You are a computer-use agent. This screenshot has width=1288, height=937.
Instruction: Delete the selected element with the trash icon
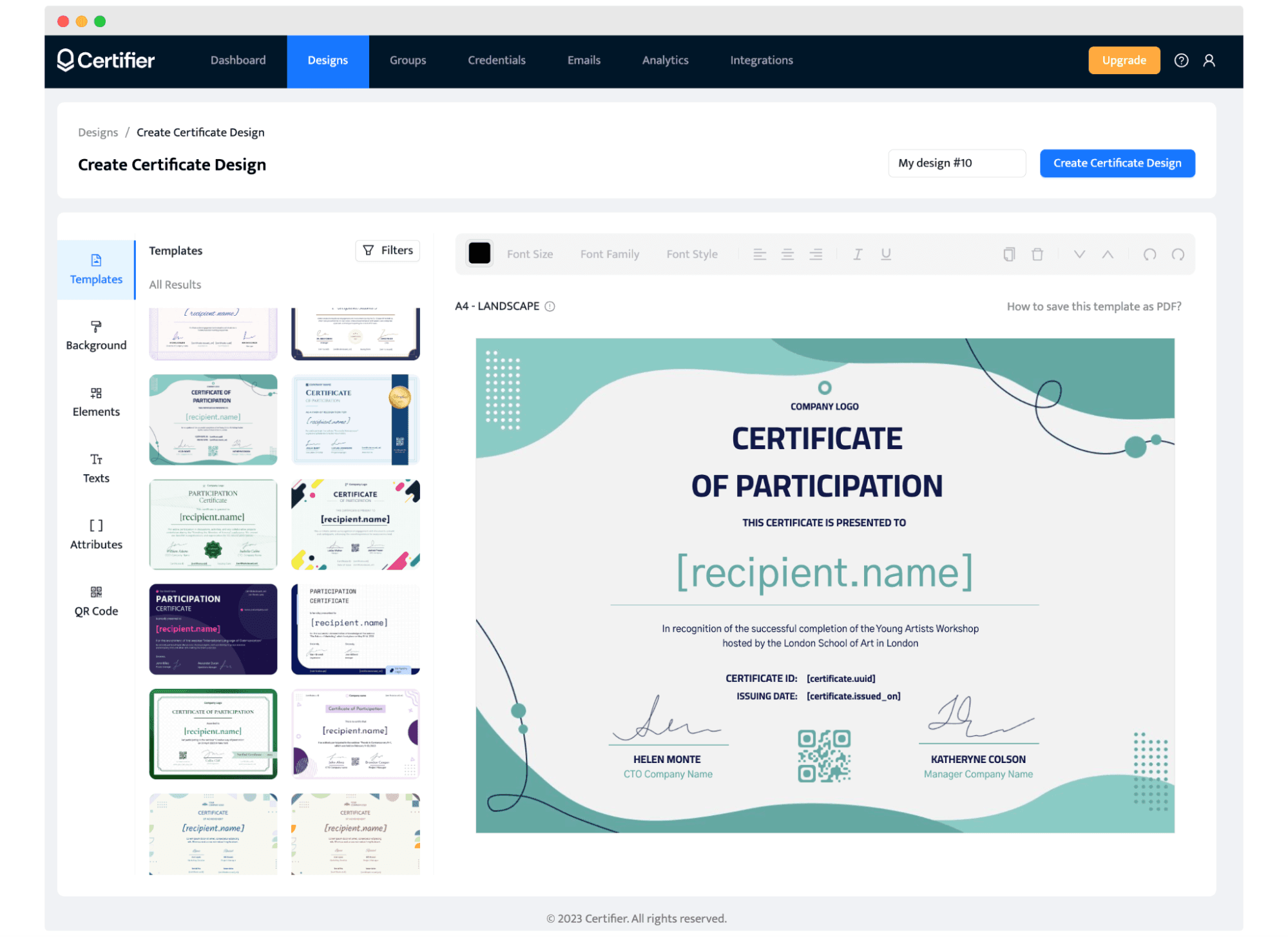point(1037,254)
